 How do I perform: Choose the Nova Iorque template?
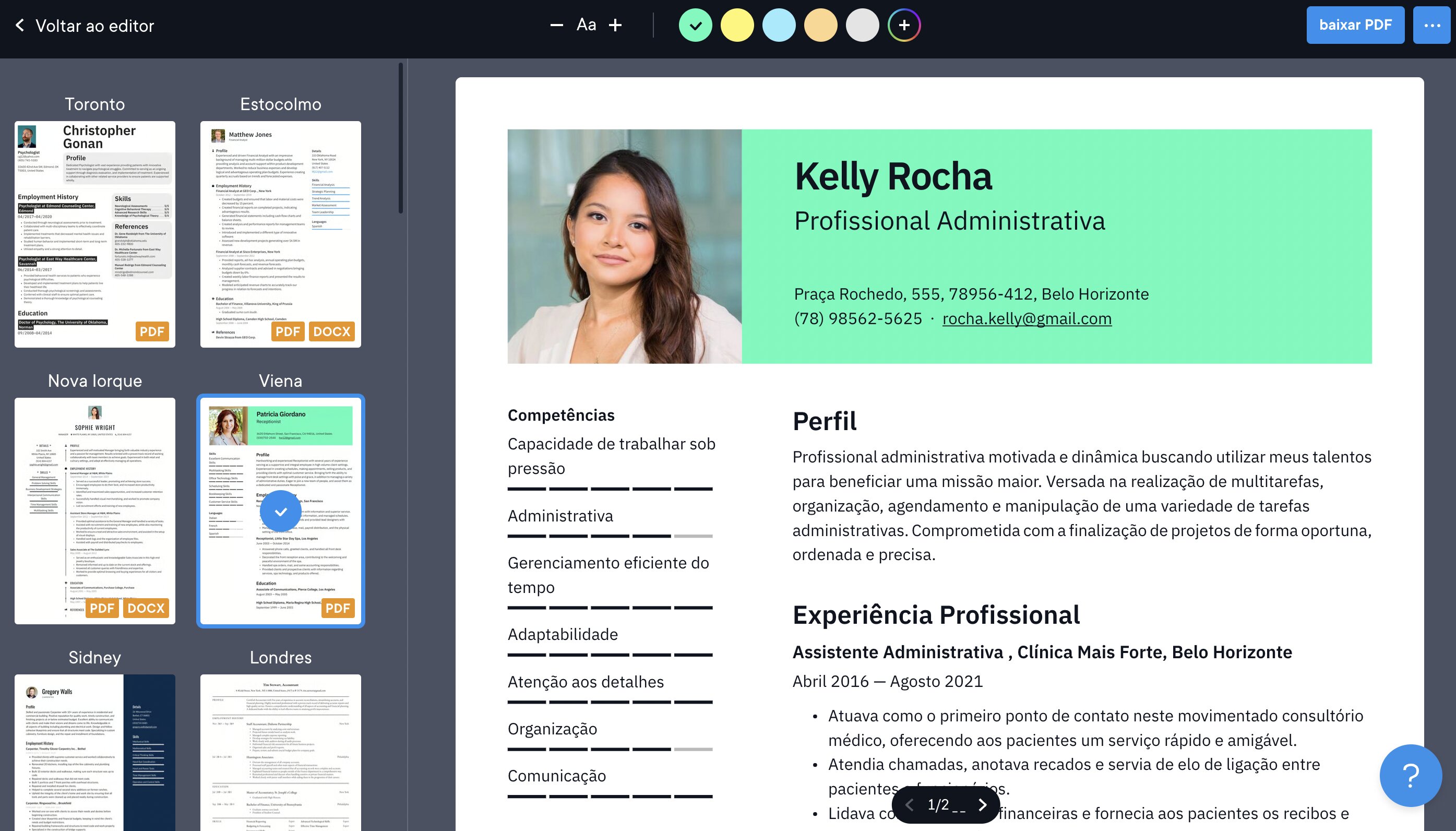[x=94, y=511]
